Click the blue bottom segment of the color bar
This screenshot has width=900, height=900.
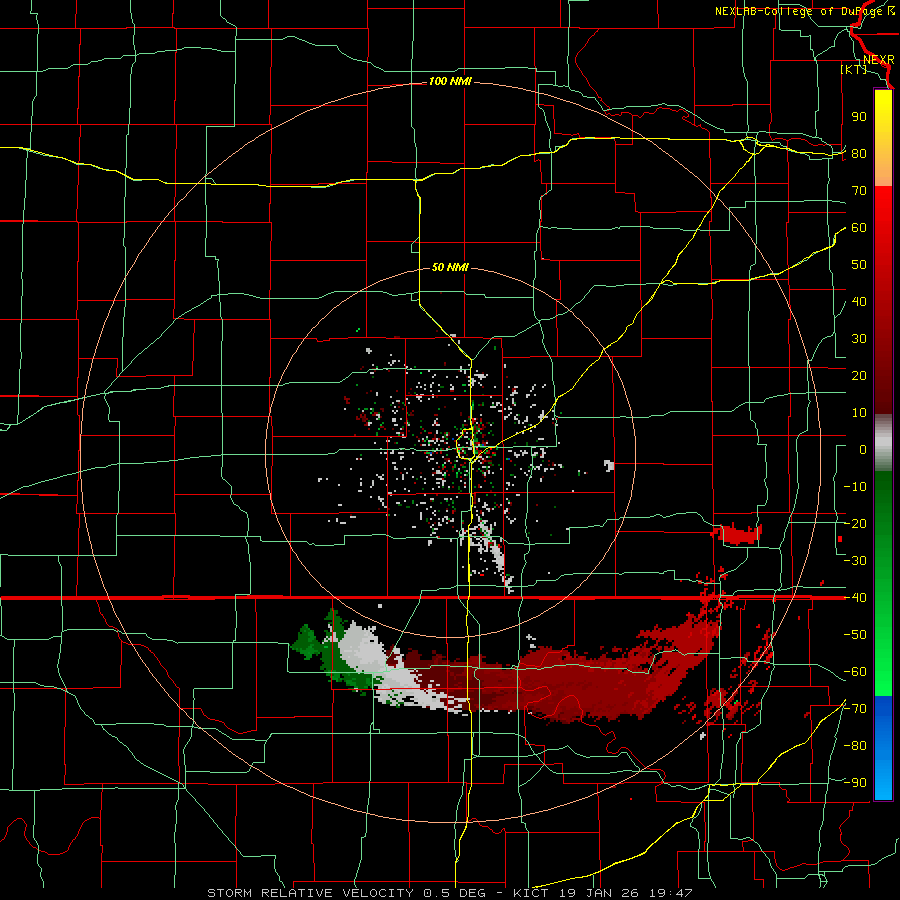coord(883,748)
